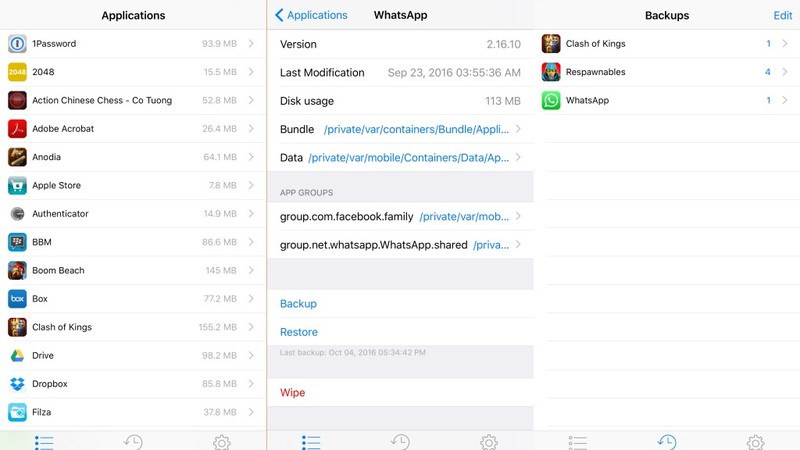800x450 pixels.
Task: Expand the Bundle path chevron
Action: pyautogui.click(x=518, y=129)
